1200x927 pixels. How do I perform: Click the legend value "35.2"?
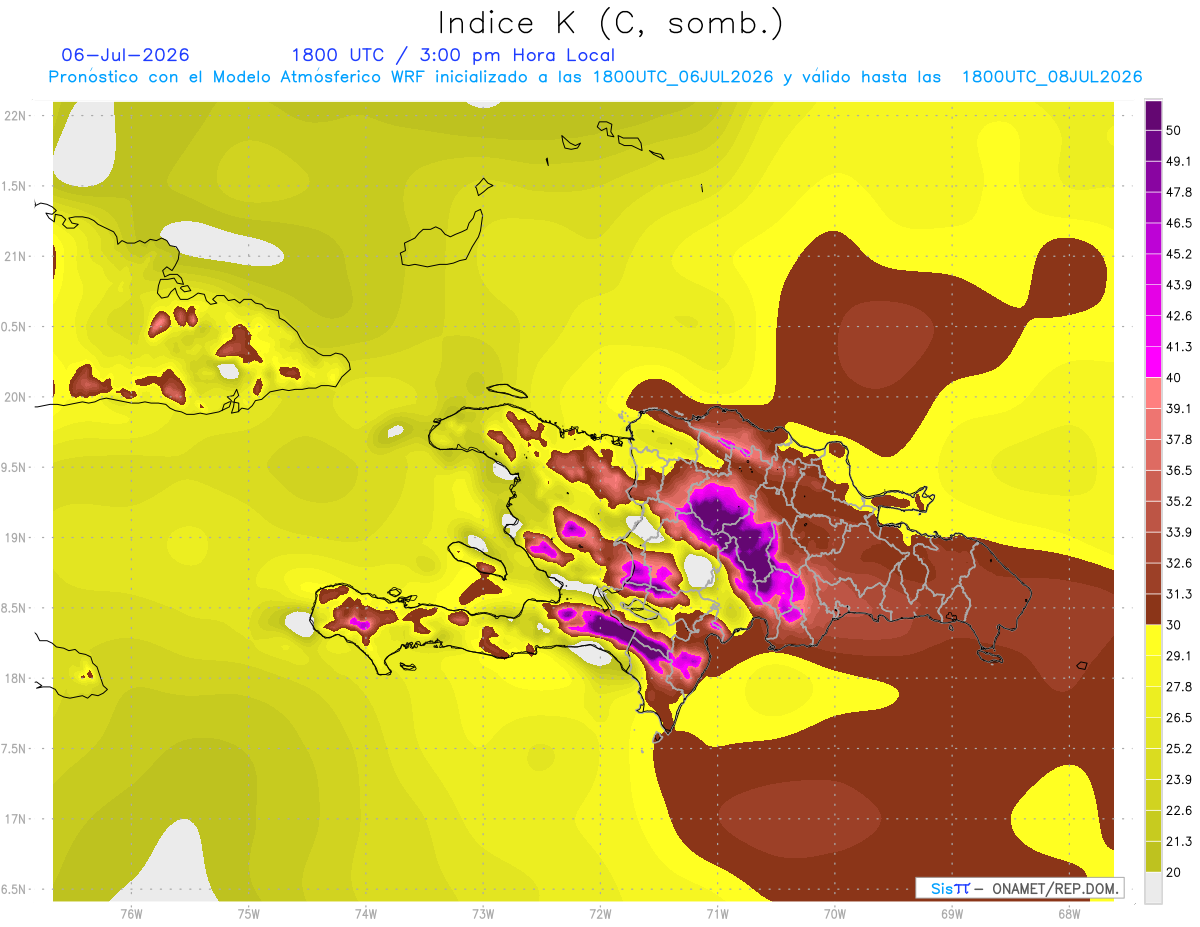[x=1179, y=501]
